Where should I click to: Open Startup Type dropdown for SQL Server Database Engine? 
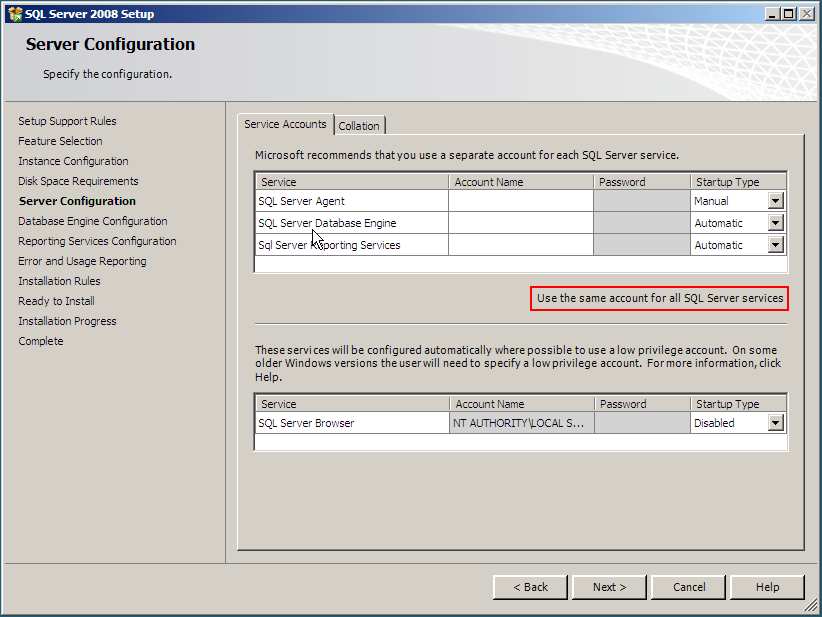point(775,223)
